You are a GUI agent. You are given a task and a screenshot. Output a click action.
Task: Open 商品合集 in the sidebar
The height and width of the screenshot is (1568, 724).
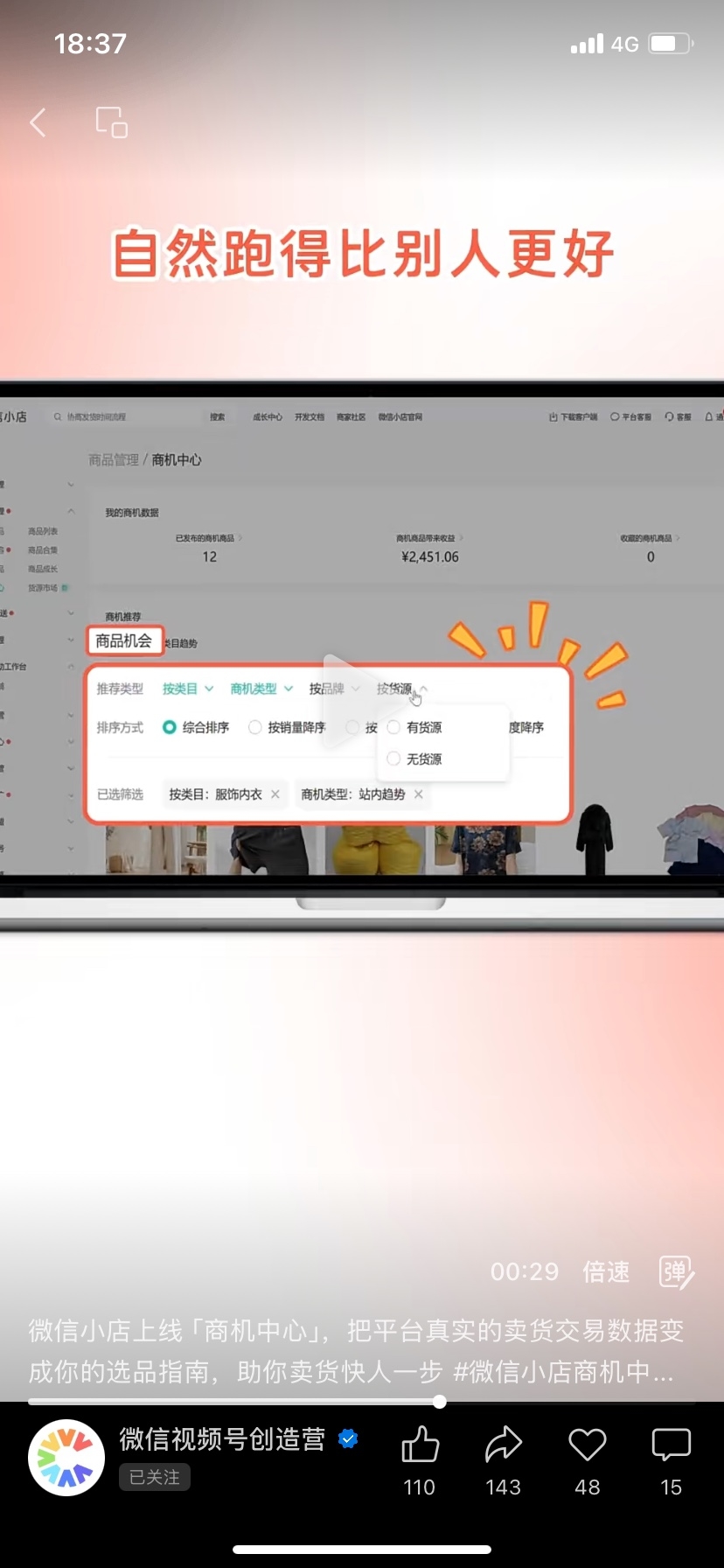click(x=43, y=550)
